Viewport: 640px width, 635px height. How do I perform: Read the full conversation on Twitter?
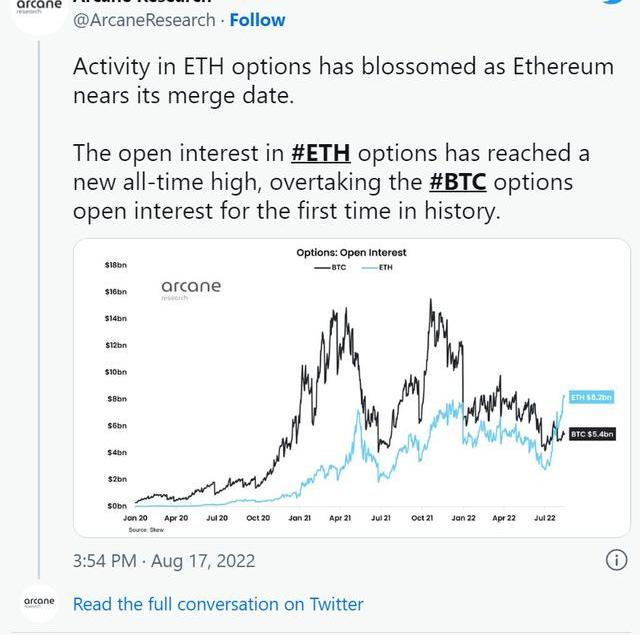[x=218, y=604]
